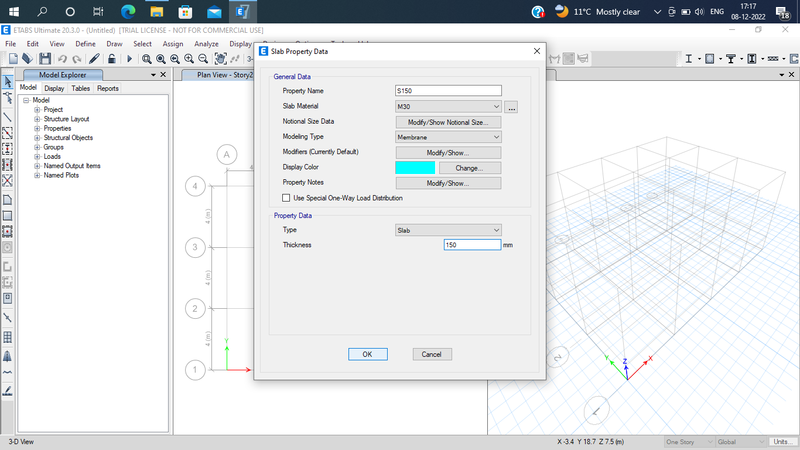
Task: Open the Property Data Type dropdown
Action: tap(448, 230)
